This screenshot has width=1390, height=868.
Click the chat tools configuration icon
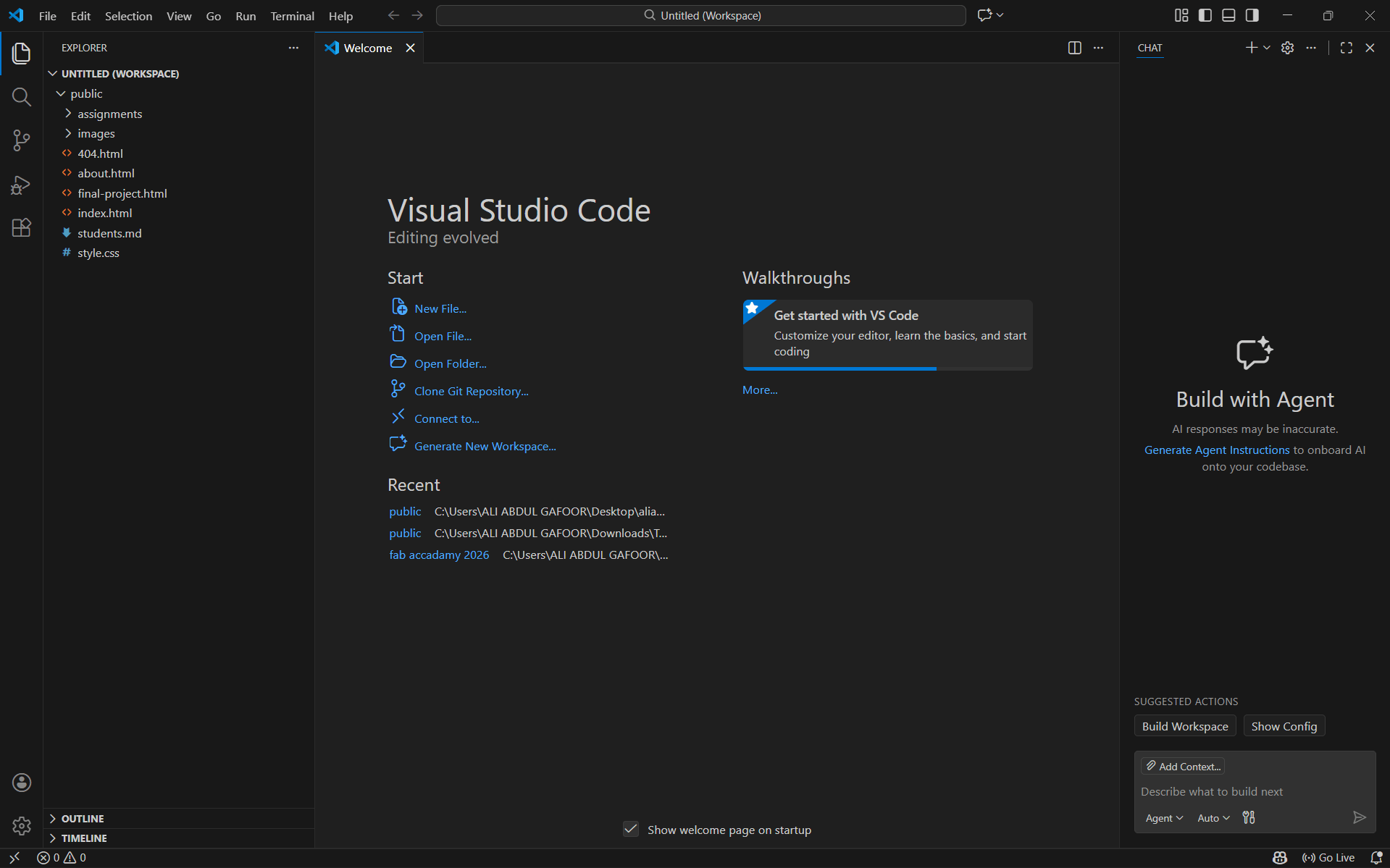[x=1249, y=818]
